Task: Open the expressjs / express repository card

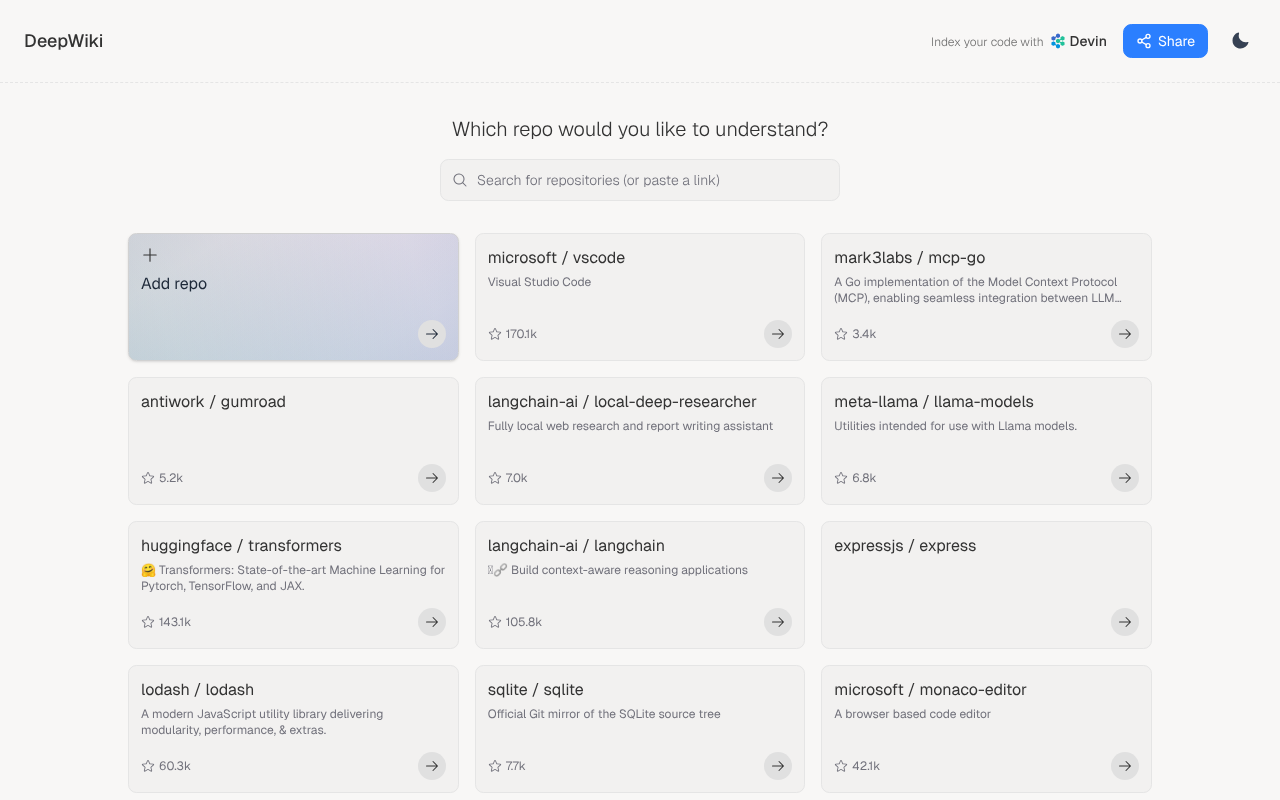Action: click(985, 584)
